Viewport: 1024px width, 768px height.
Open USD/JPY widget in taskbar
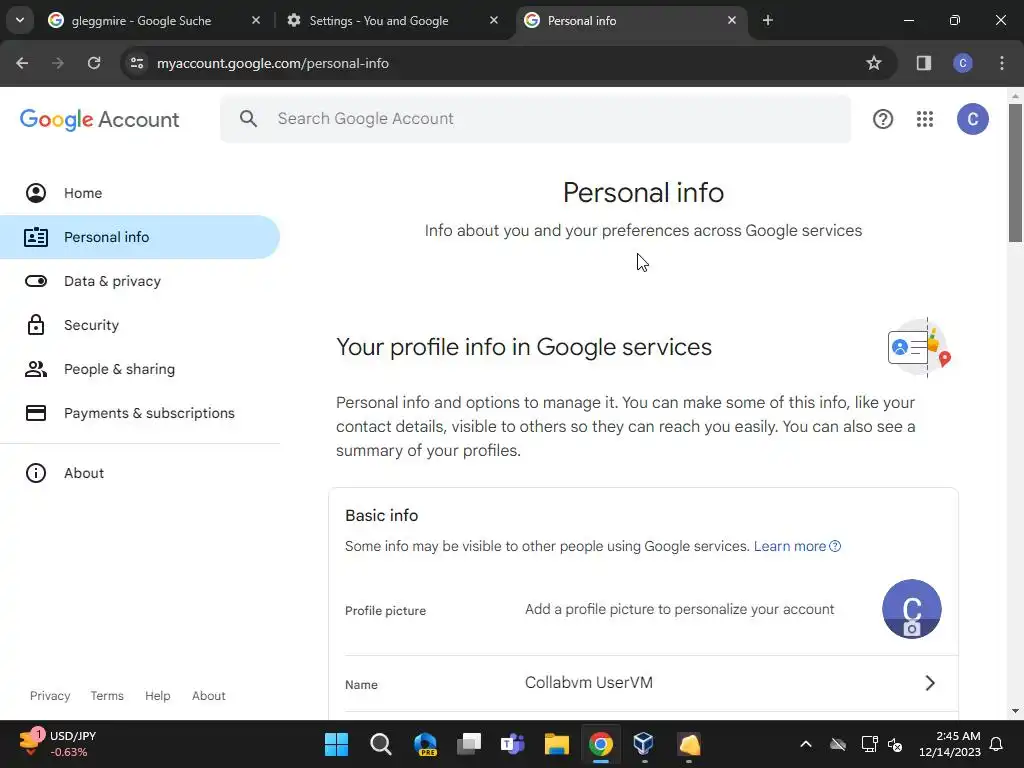click(57, 744)
